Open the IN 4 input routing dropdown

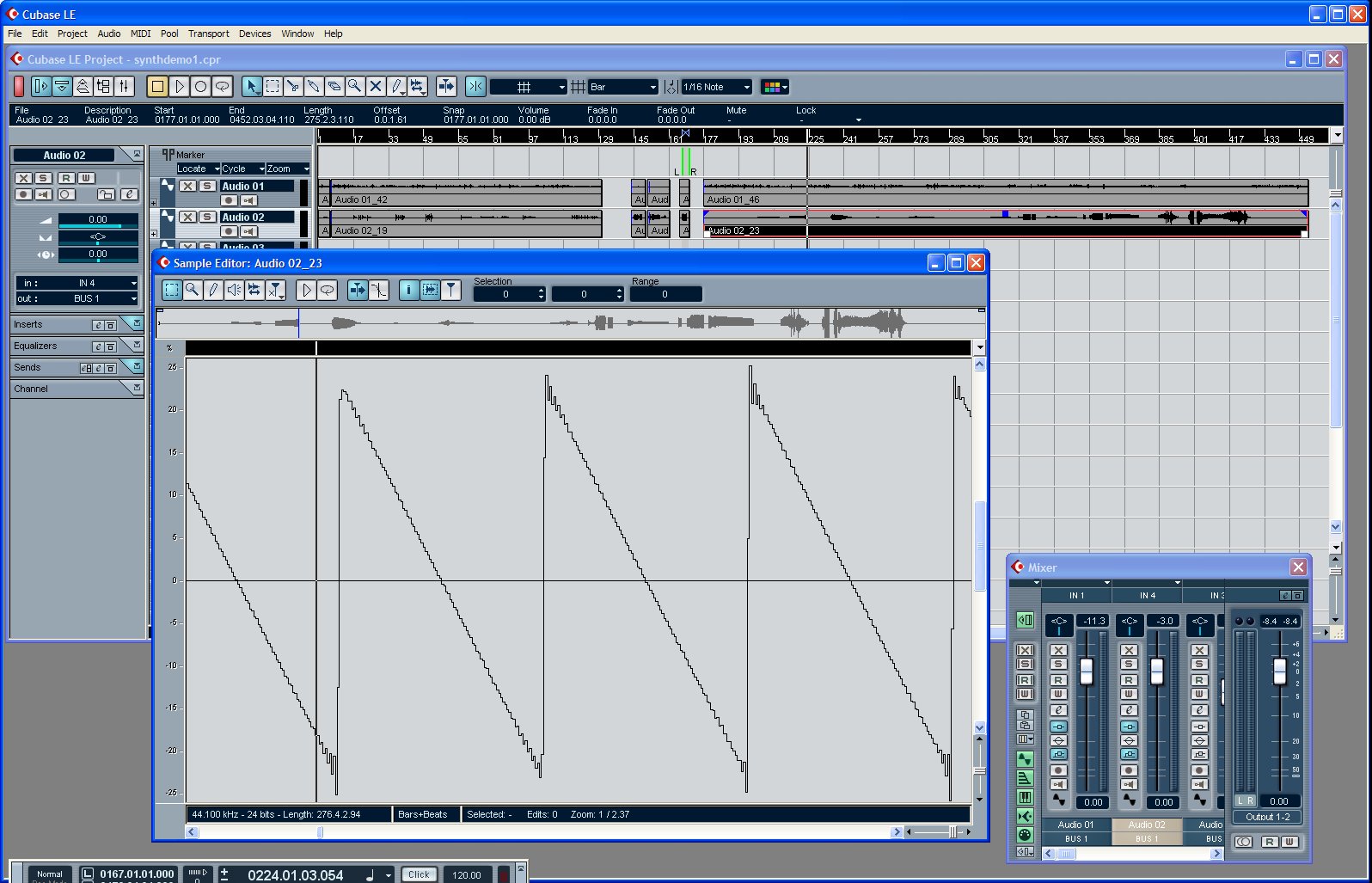(77, 283)
